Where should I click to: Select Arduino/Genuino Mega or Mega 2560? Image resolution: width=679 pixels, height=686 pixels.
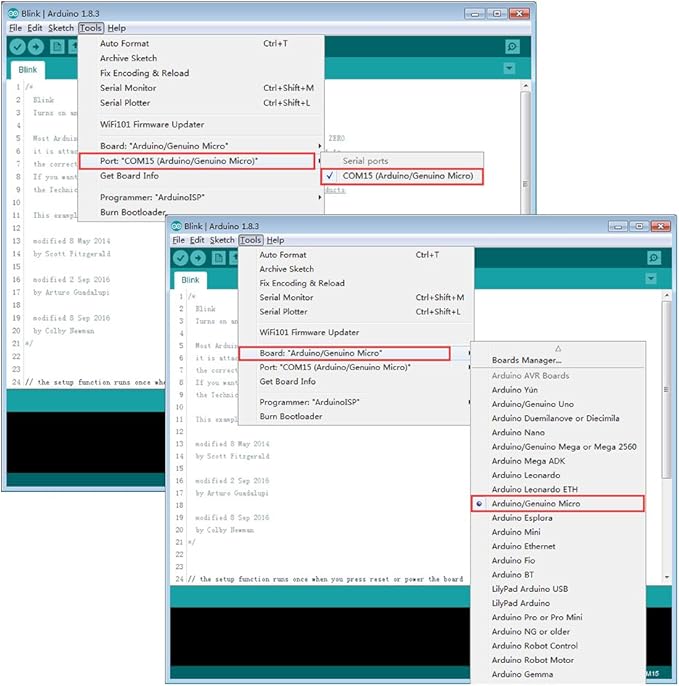[x=558, y=447]
